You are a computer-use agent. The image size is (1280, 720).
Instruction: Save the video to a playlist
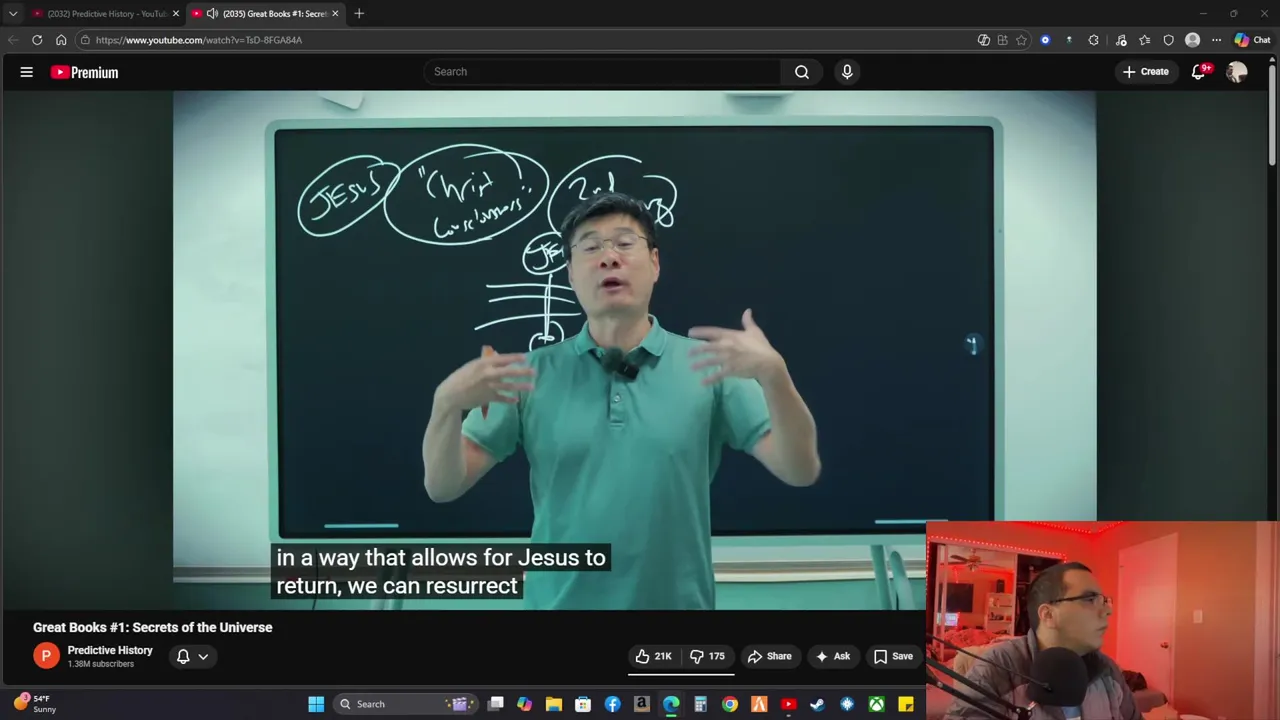pos(893,656)
